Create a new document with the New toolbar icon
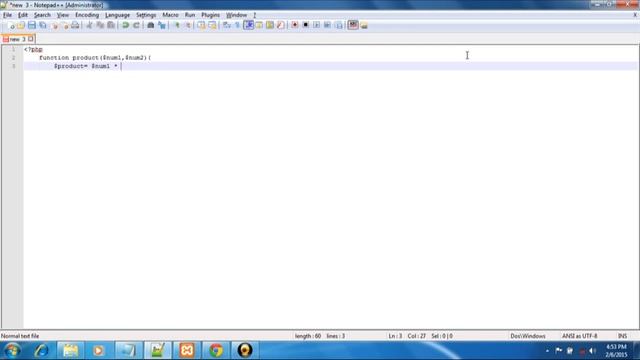 [11, 25]
